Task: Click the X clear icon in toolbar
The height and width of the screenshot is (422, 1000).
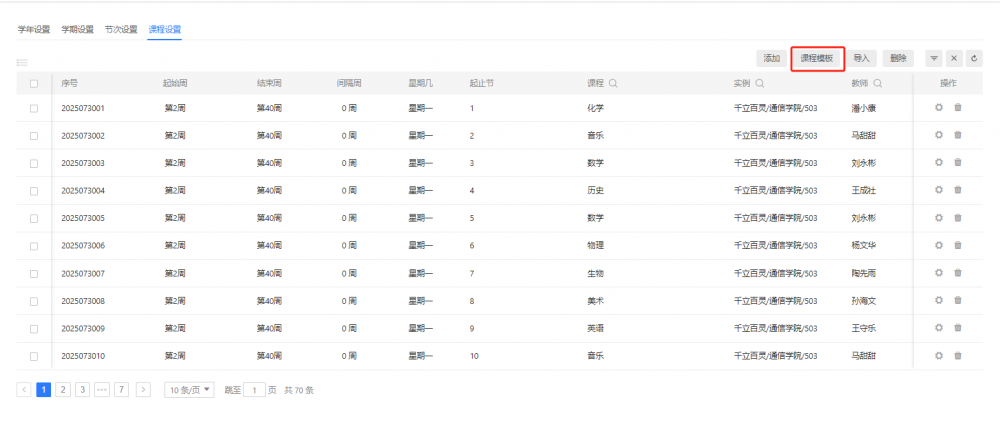Action: click(954, 59)
